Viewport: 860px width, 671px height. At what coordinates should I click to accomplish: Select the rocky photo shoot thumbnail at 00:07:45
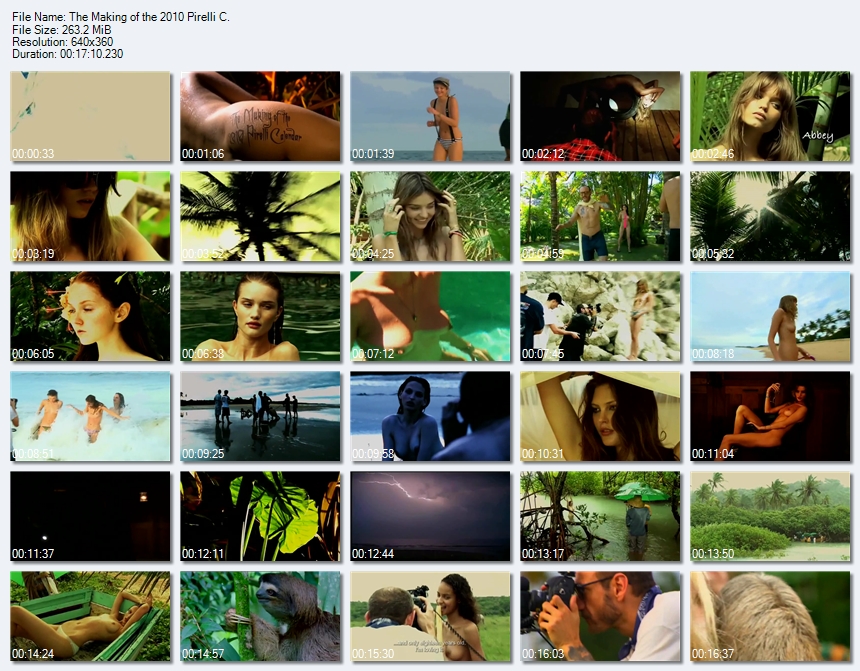click(x=600, y=316)
